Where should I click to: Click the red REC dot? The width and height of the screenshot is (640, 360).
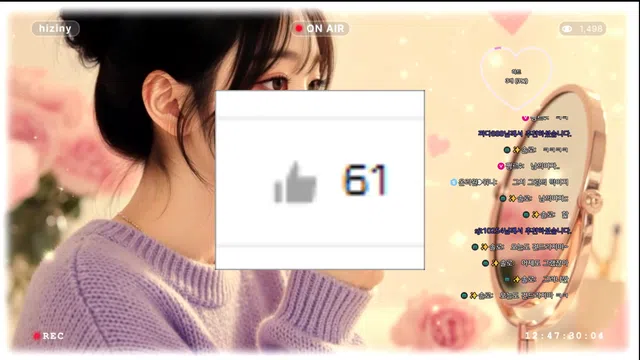pyautogui.click(x=37, y=336)
